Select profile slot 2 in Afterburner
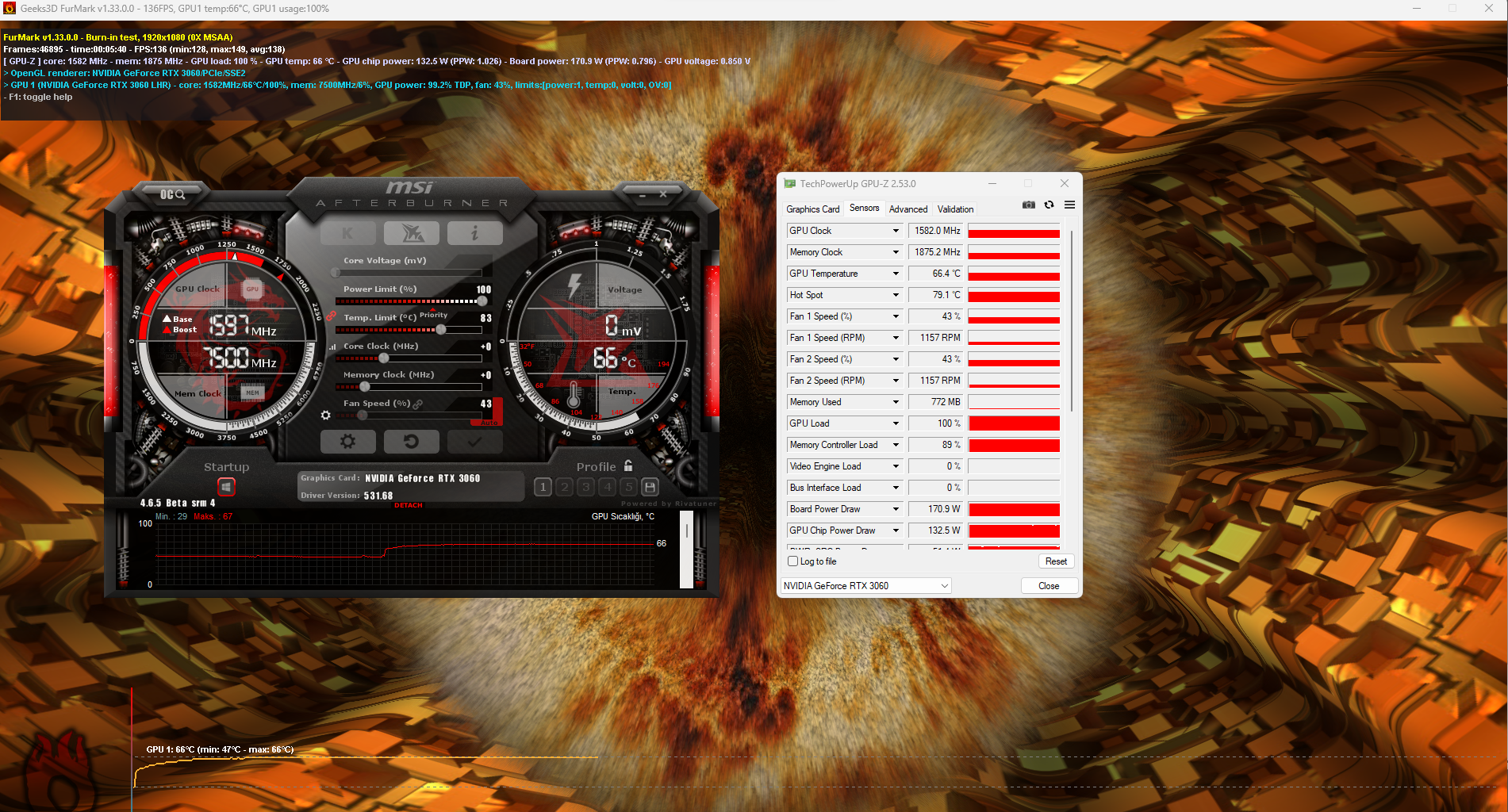 pos(564,487)
